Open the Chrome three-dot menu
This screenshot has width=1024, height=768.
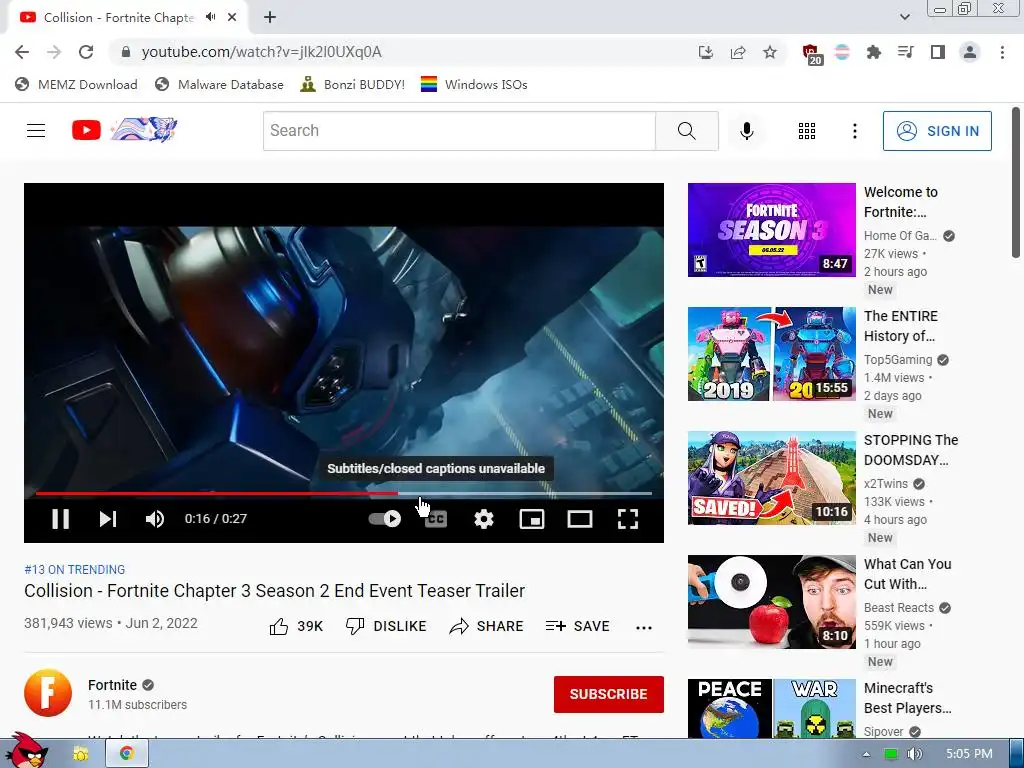1002,52
